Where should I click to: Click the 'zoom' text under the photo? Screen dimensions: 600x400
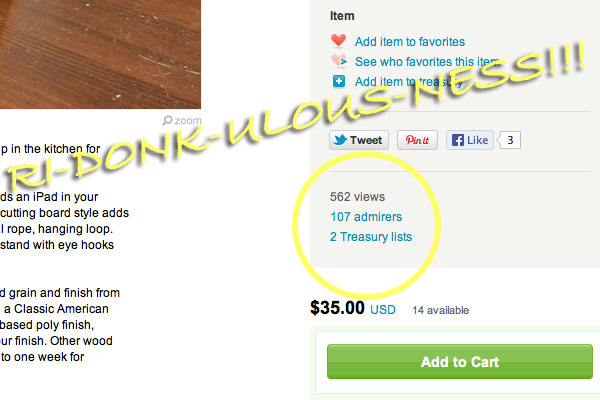coord(188,121)
